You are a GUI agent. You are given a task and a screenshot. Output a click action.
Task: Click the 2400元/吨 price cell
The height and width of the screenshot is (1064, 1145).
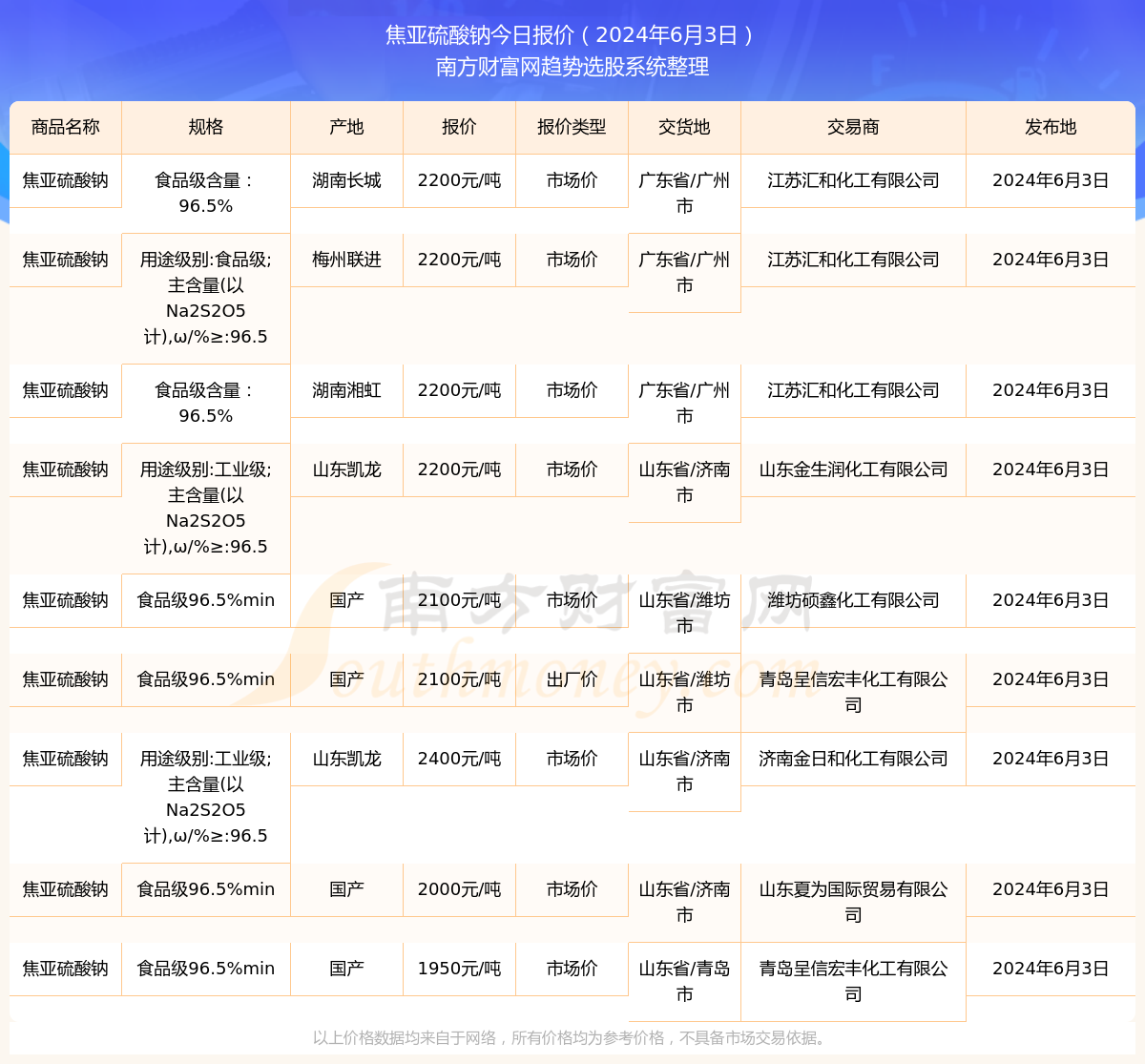[x=459, y=759]
